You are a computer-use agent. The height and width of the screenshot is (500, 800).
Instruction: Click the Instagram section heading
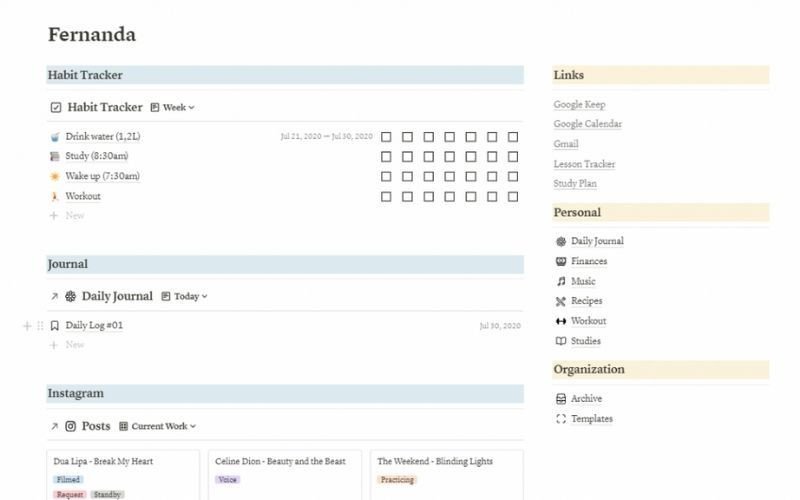point(76,393)
